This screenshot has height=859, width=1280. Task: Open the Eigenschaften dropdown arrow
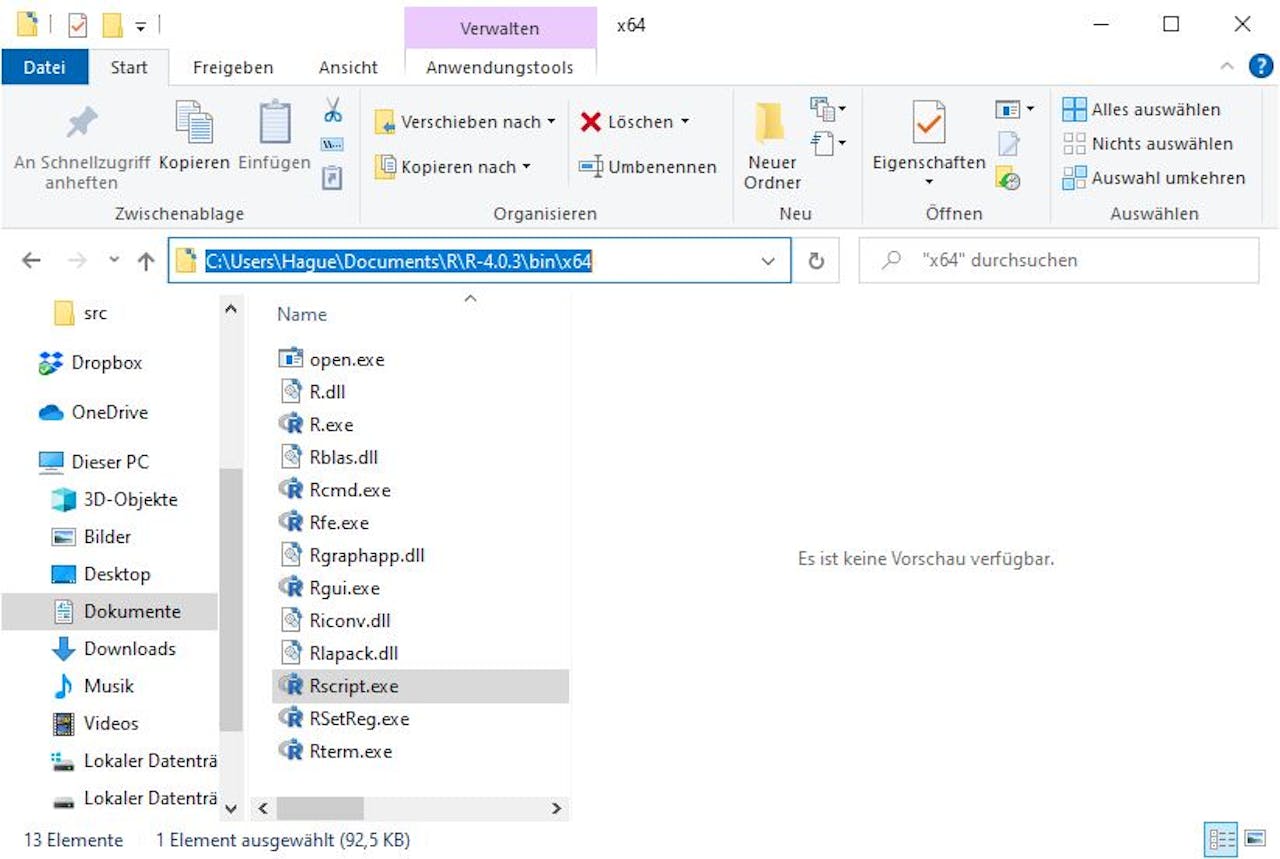tap(929, 182)
